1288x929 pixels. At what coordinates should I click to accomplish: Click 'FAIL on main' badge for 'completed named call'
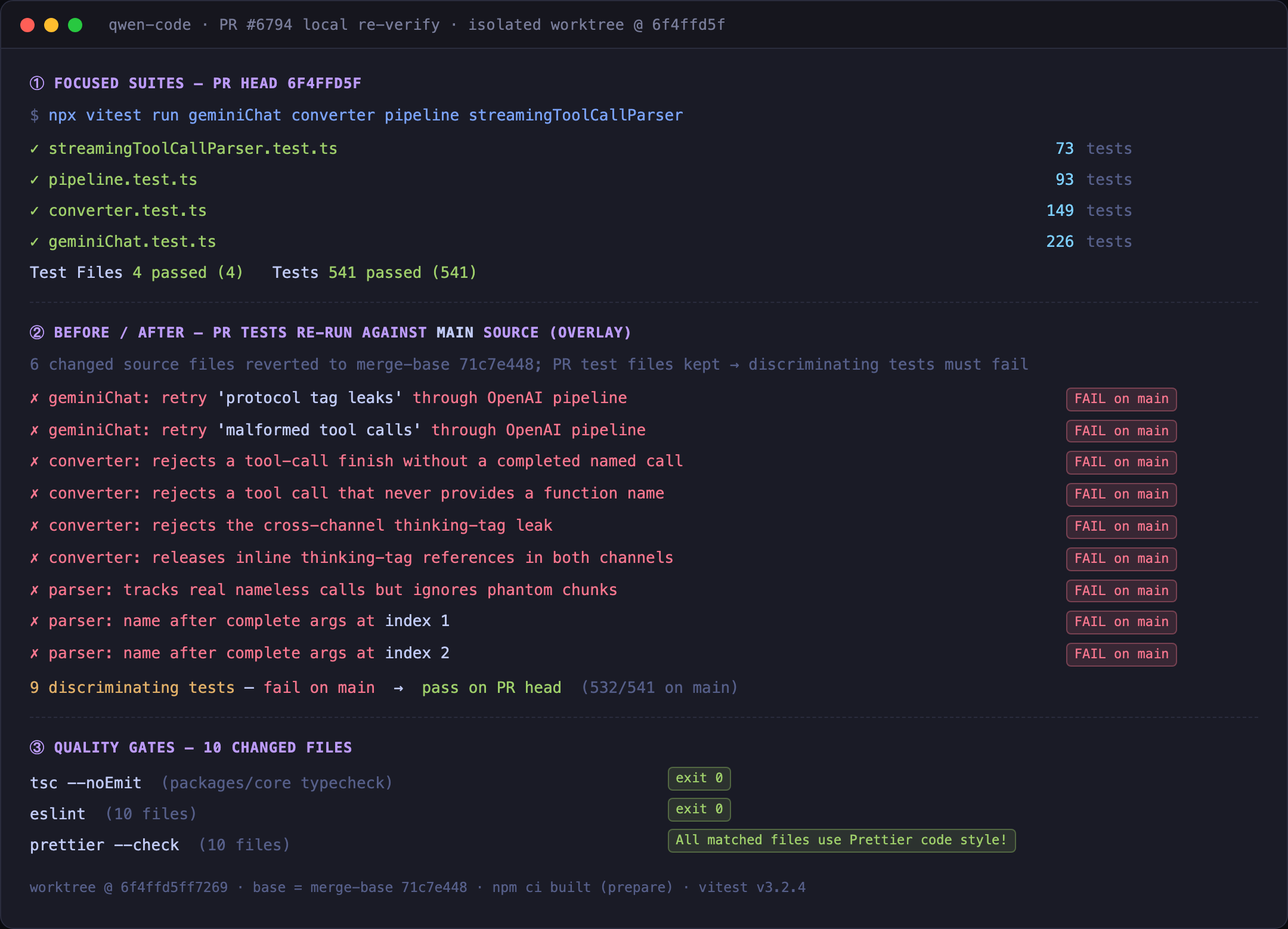pos(1121,462)
